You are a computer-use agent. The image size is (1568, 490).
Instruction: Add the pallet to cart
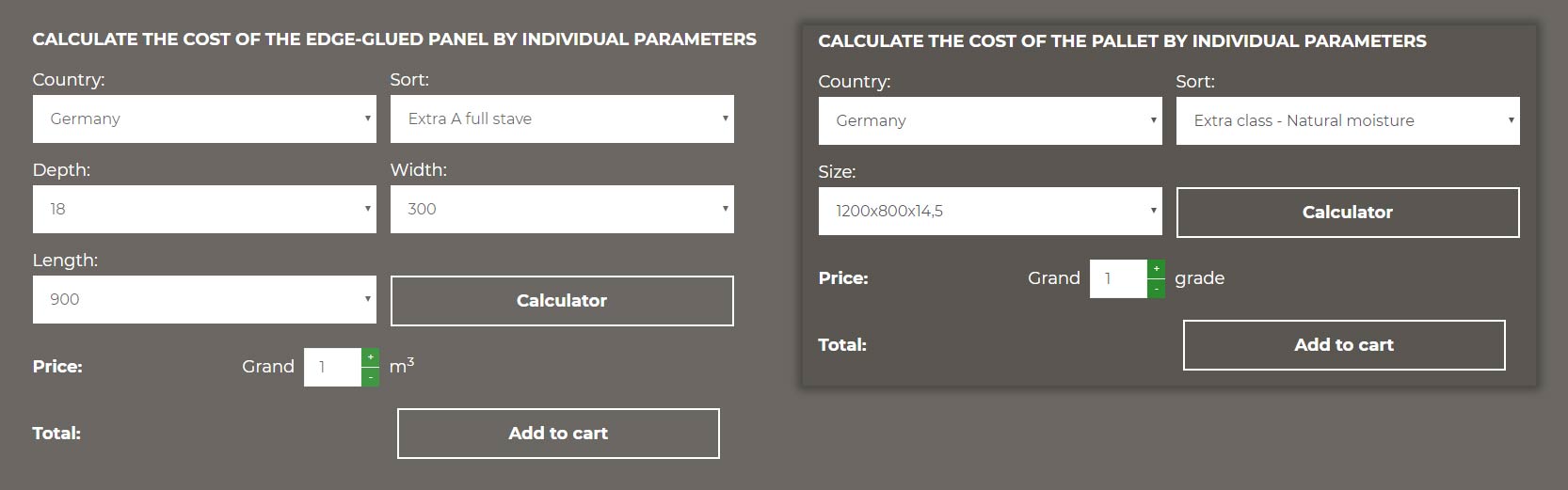coord(1344,345)
